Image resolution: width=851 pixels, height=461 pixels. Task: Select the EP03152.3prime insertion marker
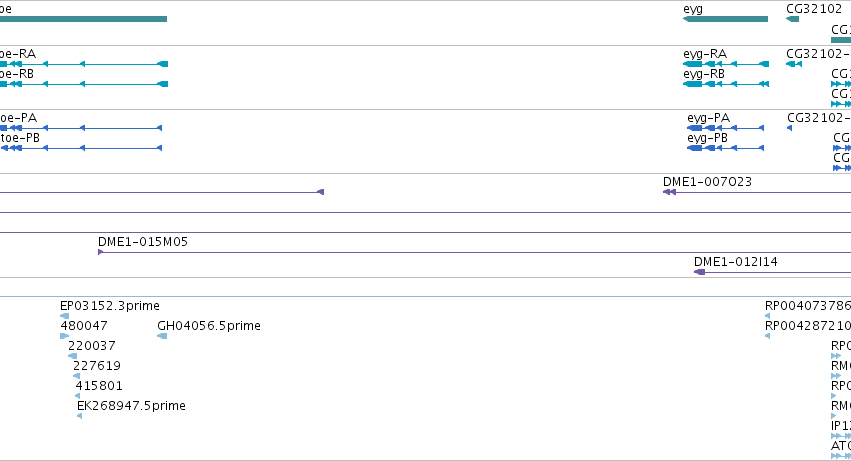65,316
